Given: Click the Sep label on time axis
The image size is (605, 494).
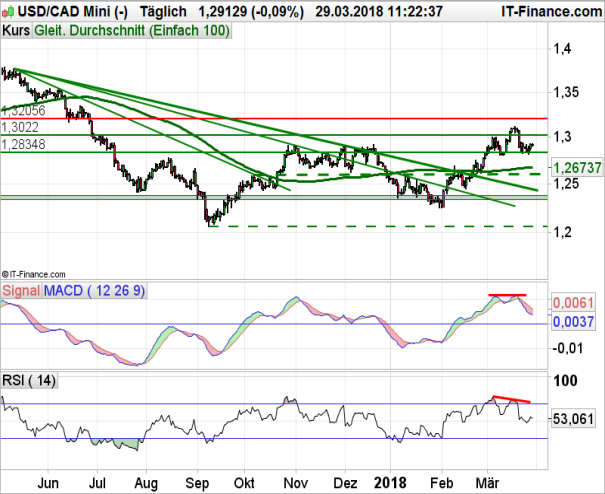Looking at the screenshot, I should pyautogui.click(x=197, y=483).
